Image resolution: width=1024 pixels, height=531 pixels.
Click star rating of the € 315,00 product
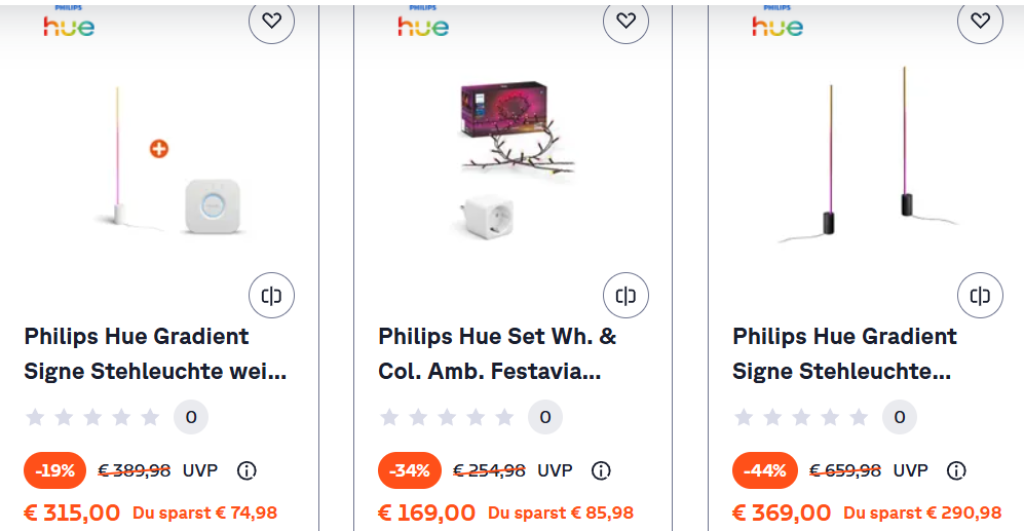click(93, 417)
